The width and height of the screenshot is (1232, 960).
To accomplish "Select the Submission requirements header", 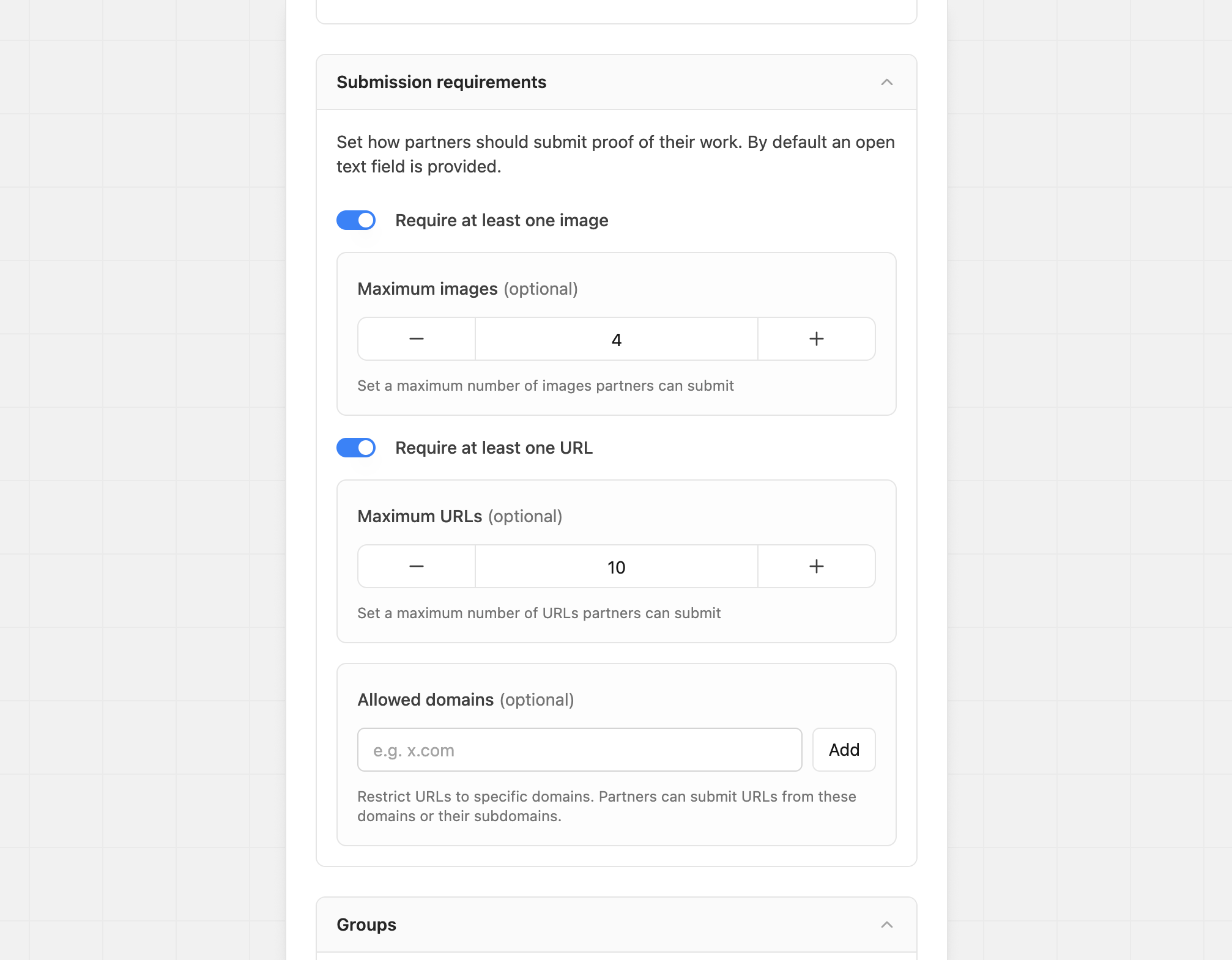I will click(x=441, y=81).
